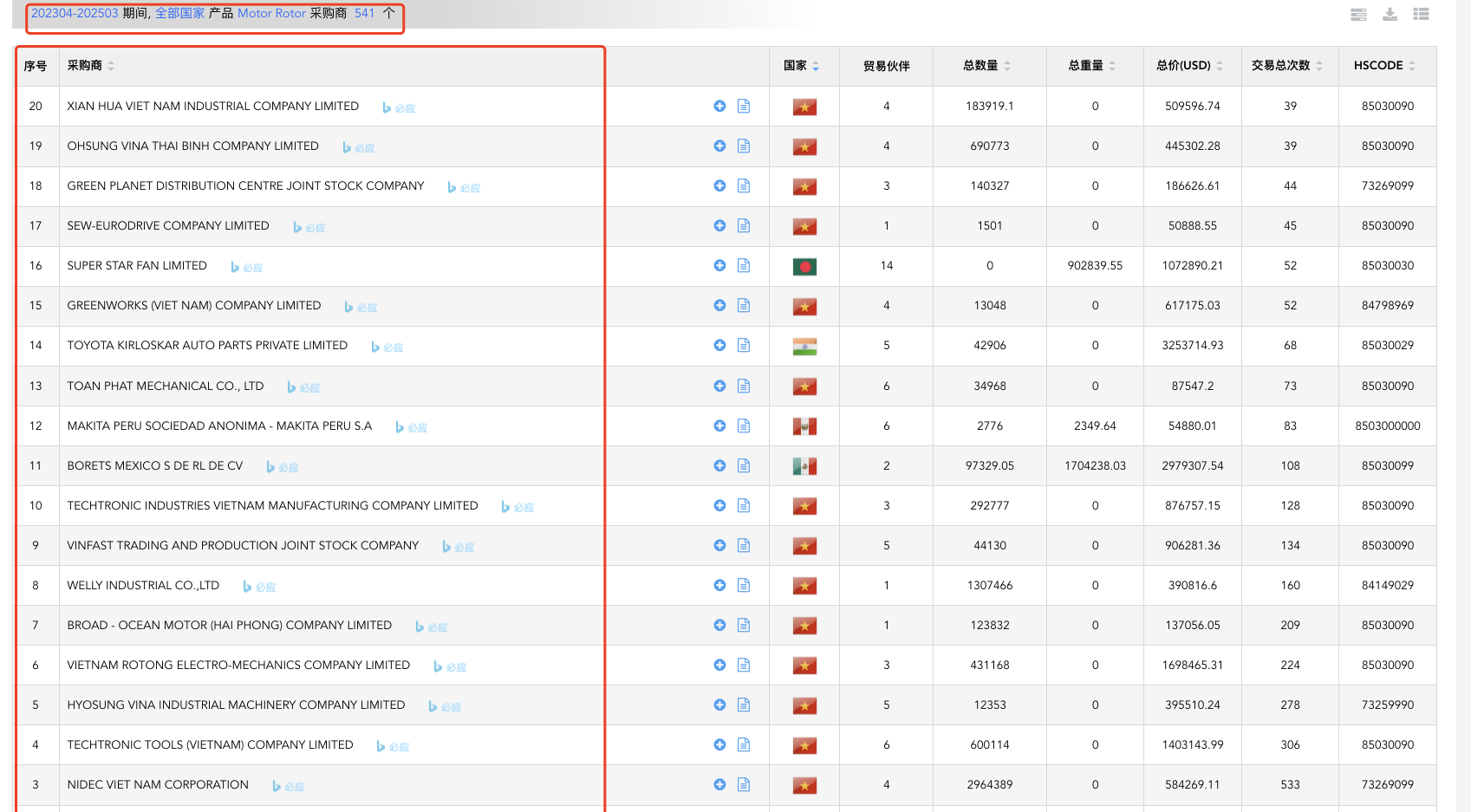The width and height of the screenshot is (1471, 812).
Task: Click Bing icon next to WELLY INDUSTRIAL CO.,LTD
Action: (247, 587)
